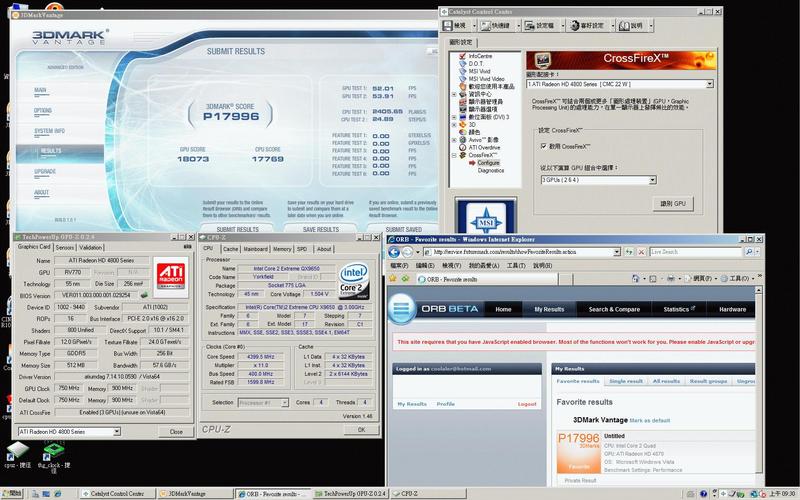The width and height of the screenshot is (800, 500).
Task: Click the Show Desktop quick launch icon
Action: (x=46, y=494)
